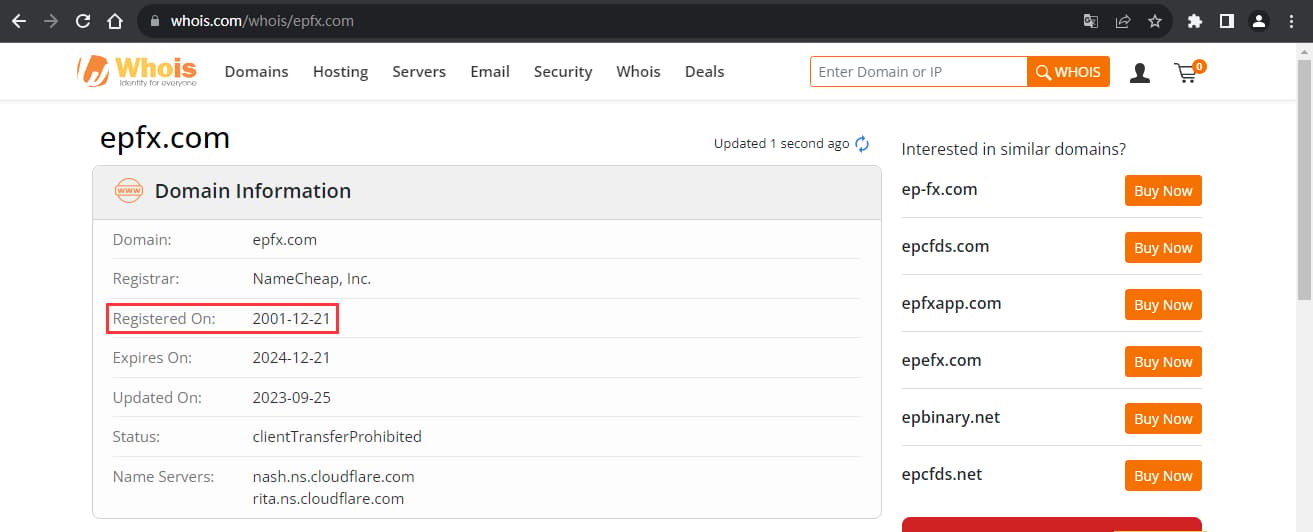
Task: Open the Chrome three-dot menu
Action: point(1291,20)
